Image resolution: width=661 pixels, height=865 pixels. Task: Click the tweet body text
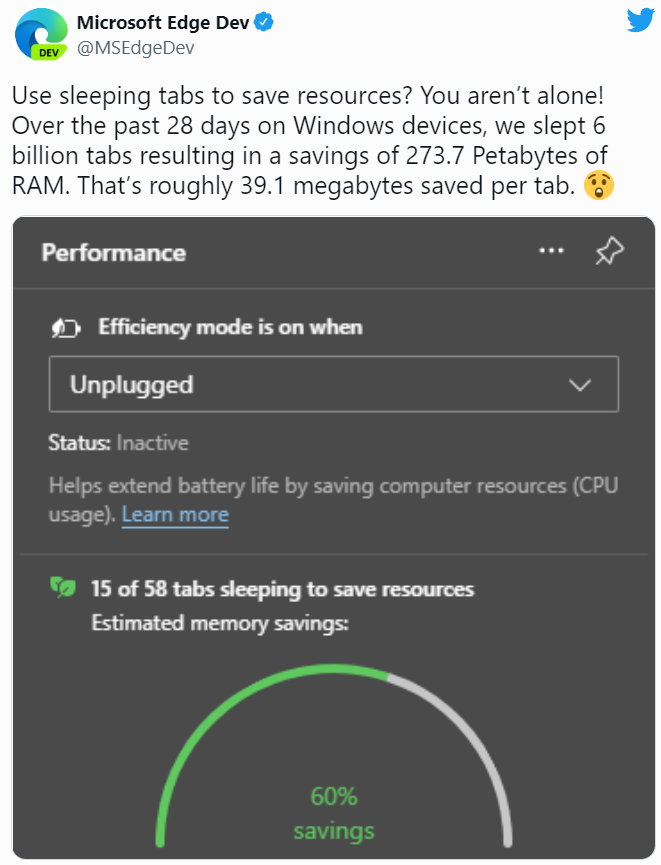click(x=310, y=141)
